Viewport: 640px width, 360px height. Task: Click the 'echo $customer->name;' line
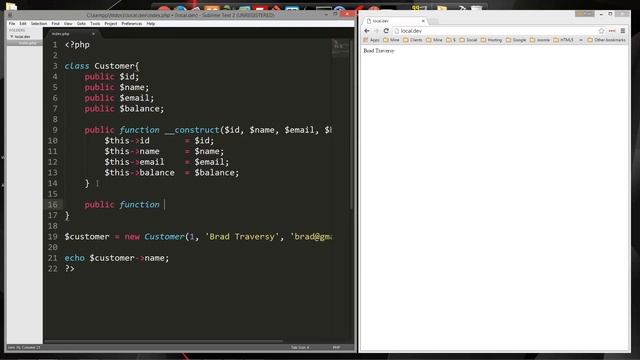click(x=117, y=258)
